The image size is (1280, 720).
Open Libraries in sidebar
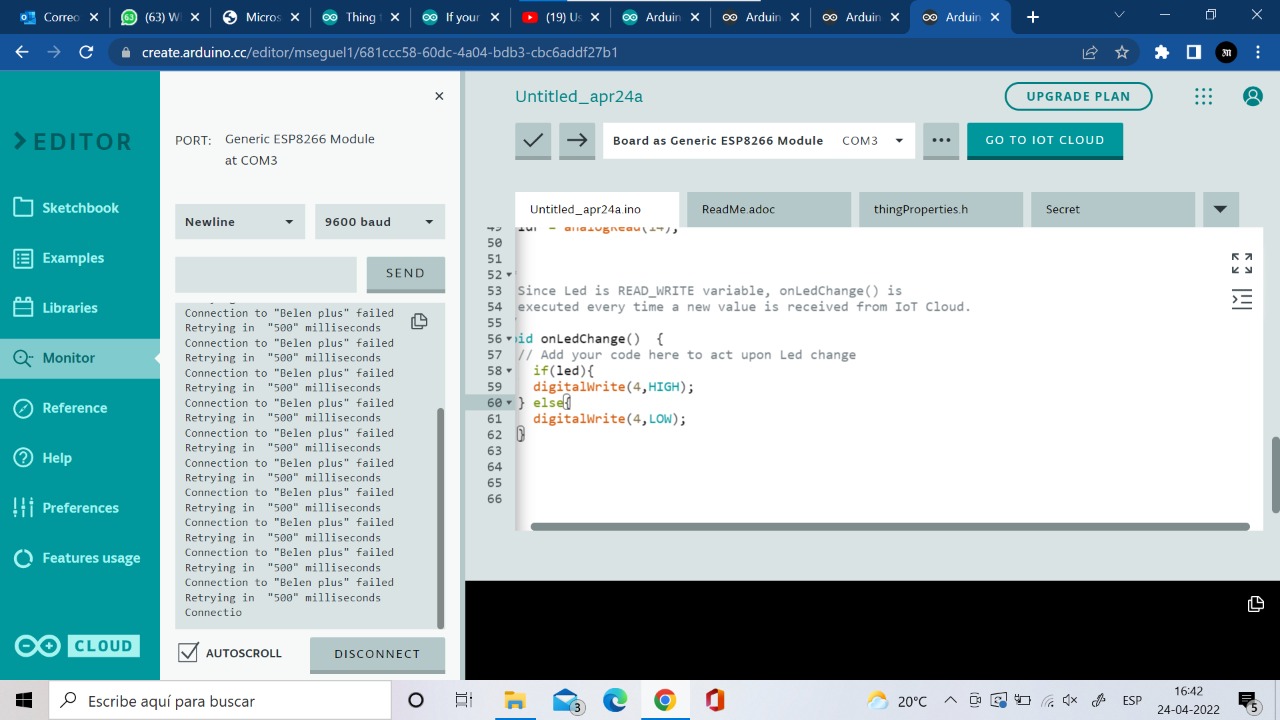tap(80, 307)
